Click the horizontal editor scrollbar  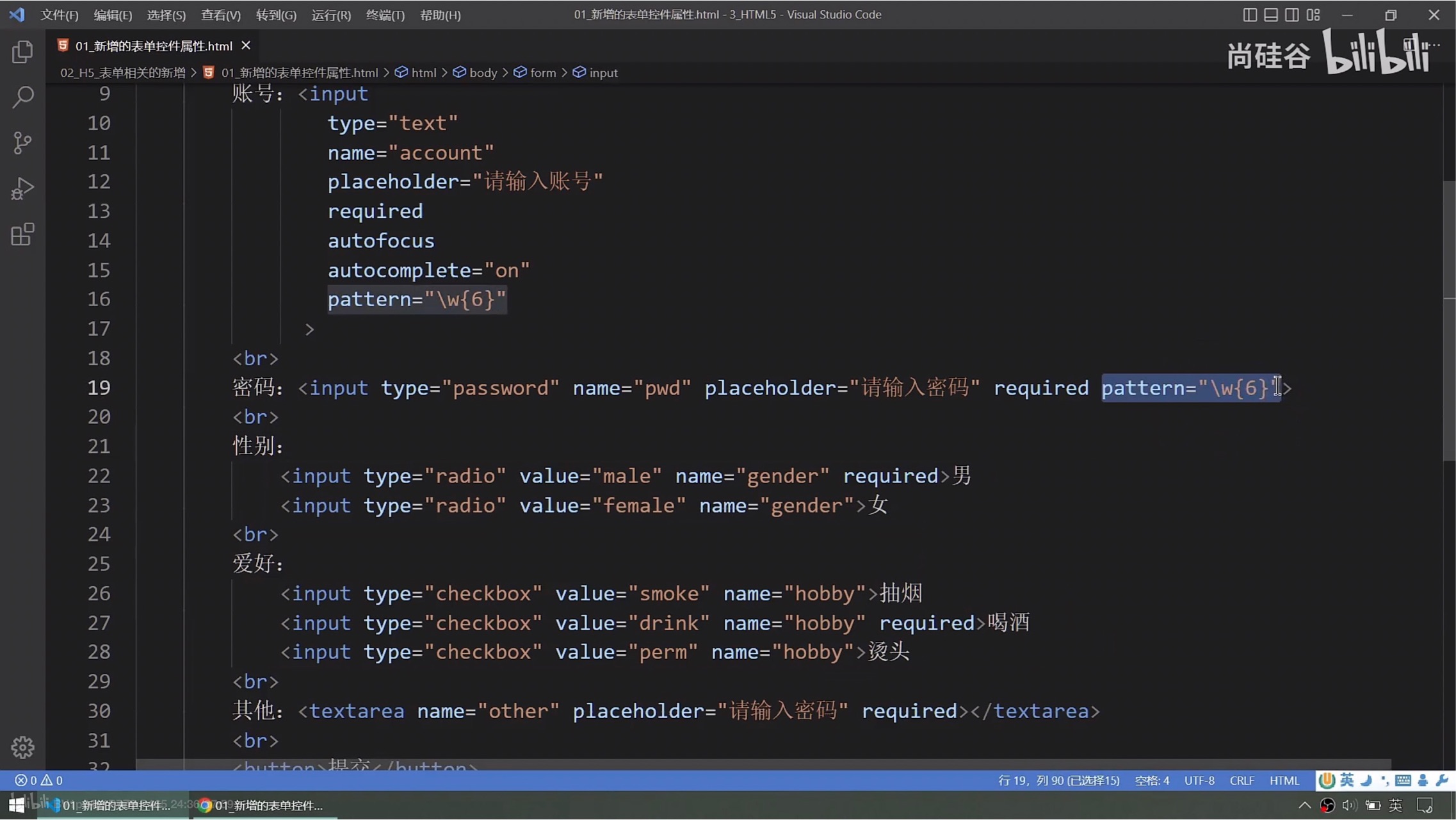(763, 765)
